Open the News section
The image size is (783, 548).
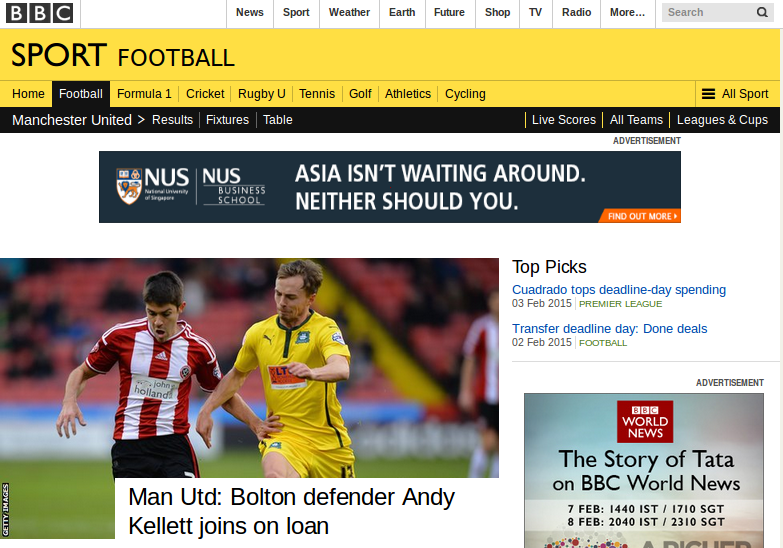click(250, 12)
